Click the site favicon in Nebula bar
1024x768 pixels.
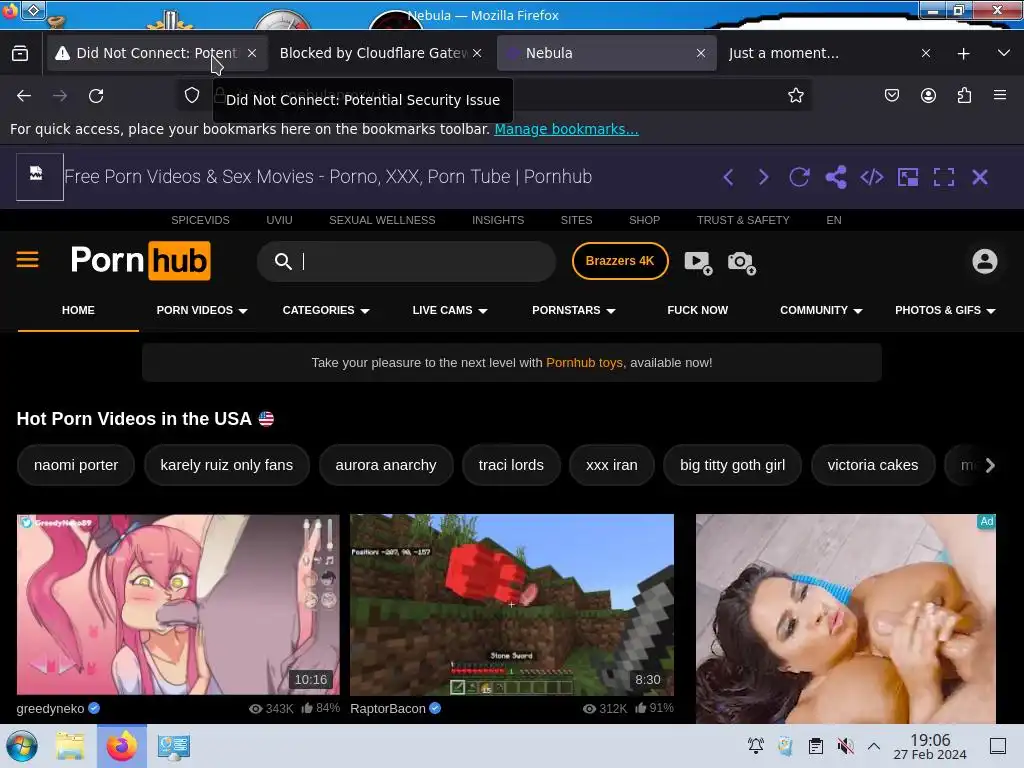coord(40,177)
